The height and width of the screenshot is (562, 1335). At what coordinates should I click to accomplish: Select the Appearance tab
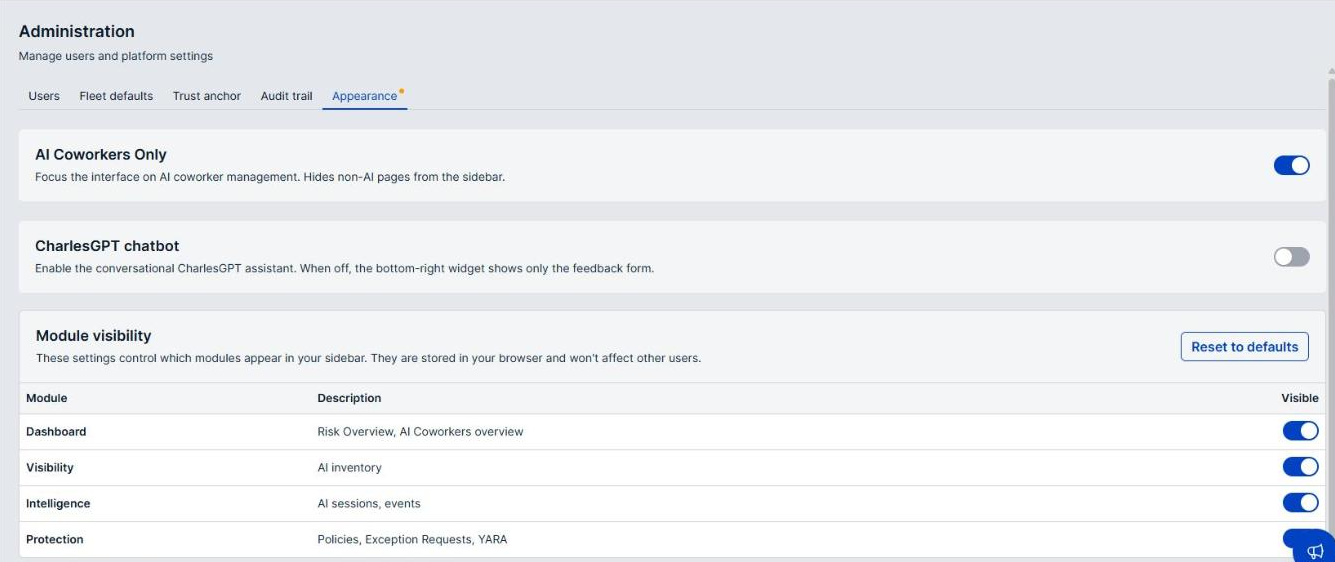(365, 96)
